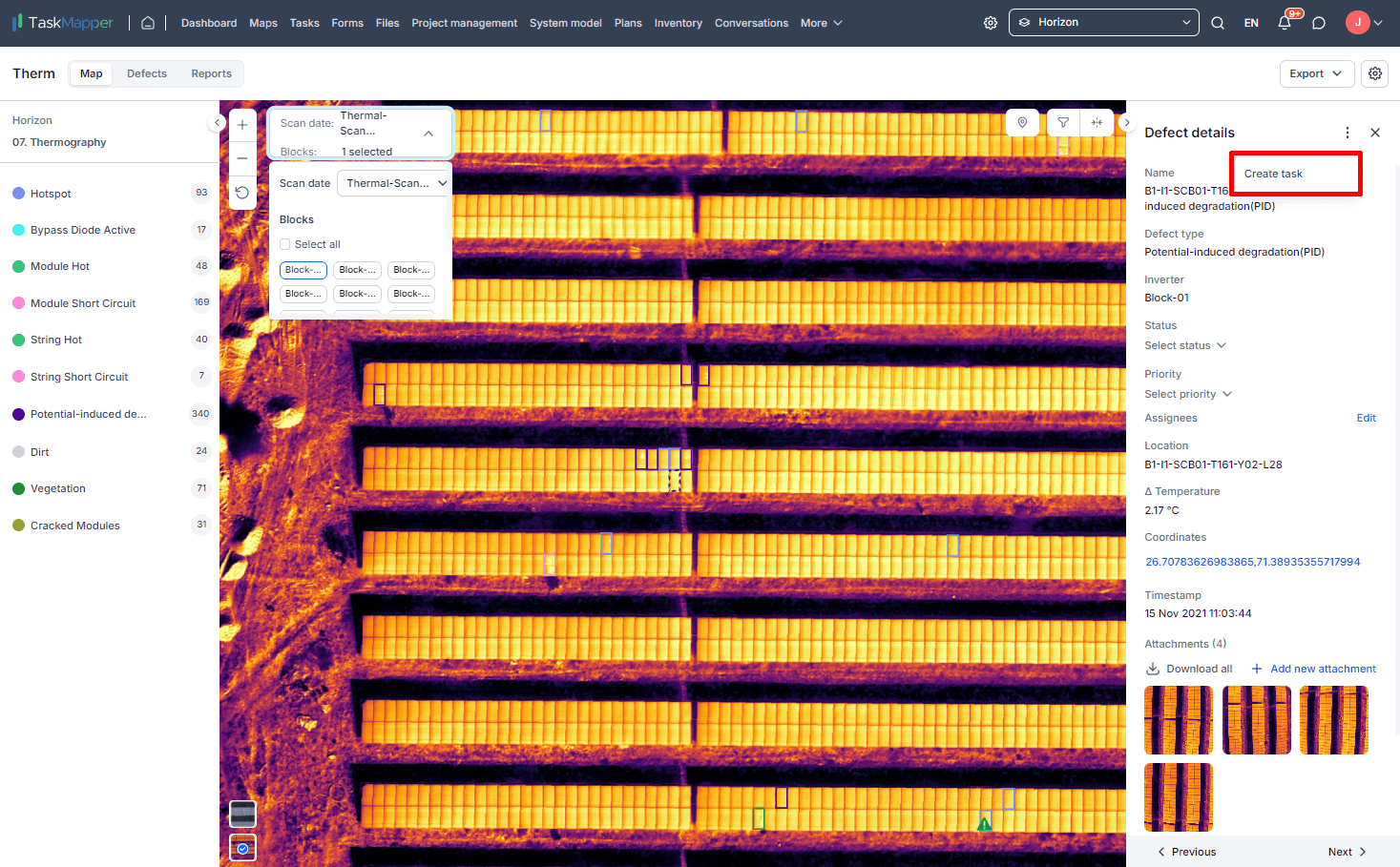Viewport: 1400px width, 867px height.
Task: Open the Therm settings gear
Action: tap(1374, 73)
